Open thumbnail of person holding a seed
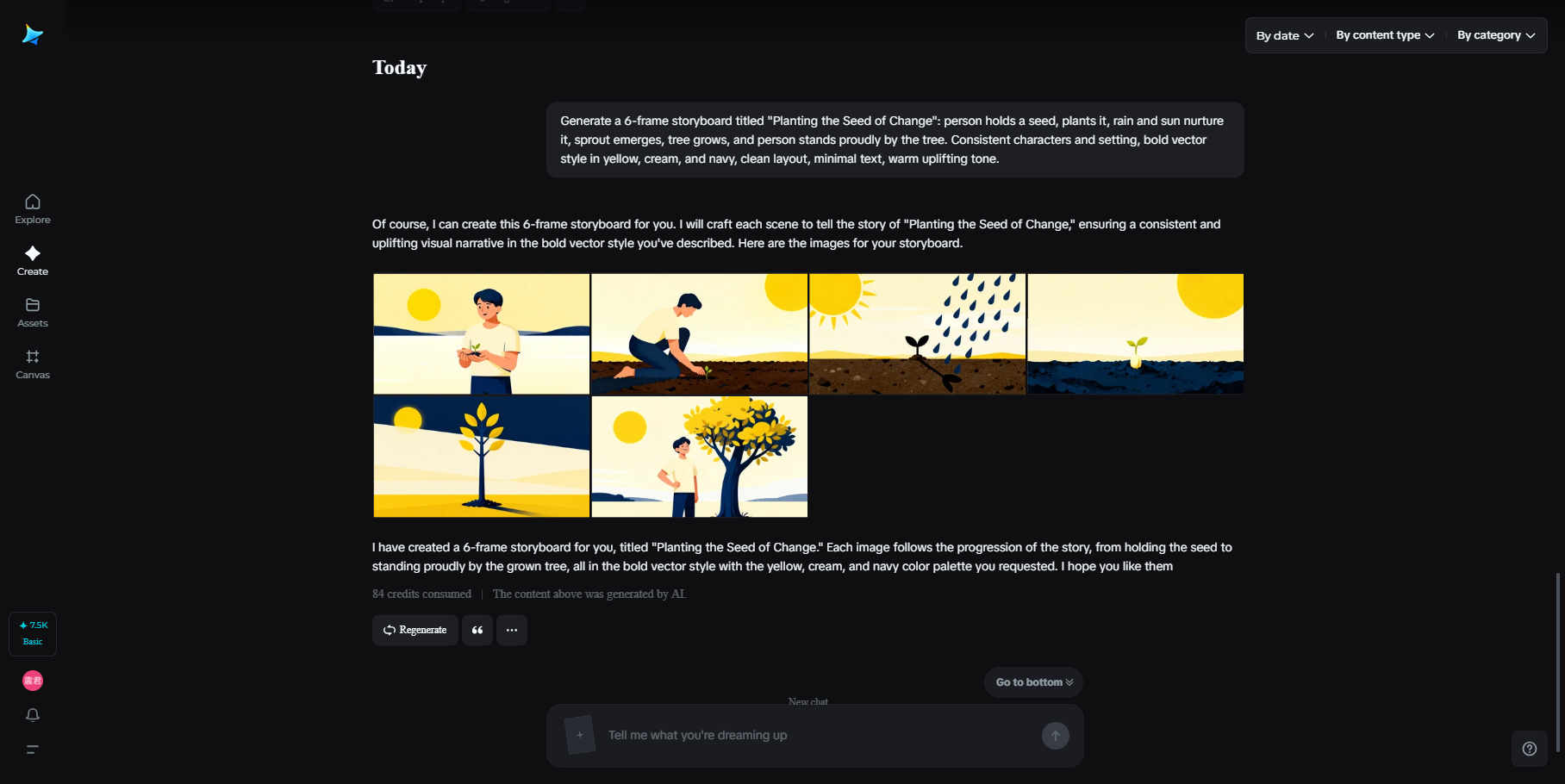Image resolution: width=1565 pixels, height=784 pixels. tap(482, 334)
